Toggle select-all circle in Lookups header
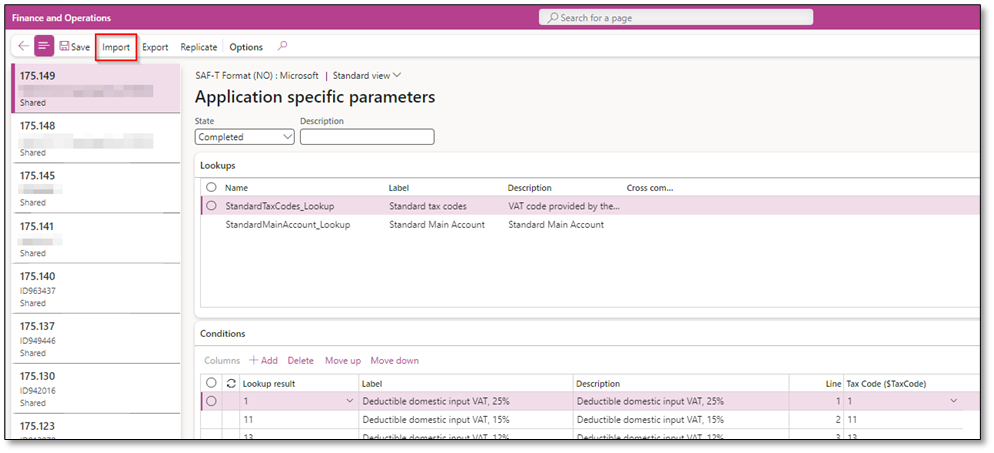Screen dimensions: 994x453 [x=211, y=187]
